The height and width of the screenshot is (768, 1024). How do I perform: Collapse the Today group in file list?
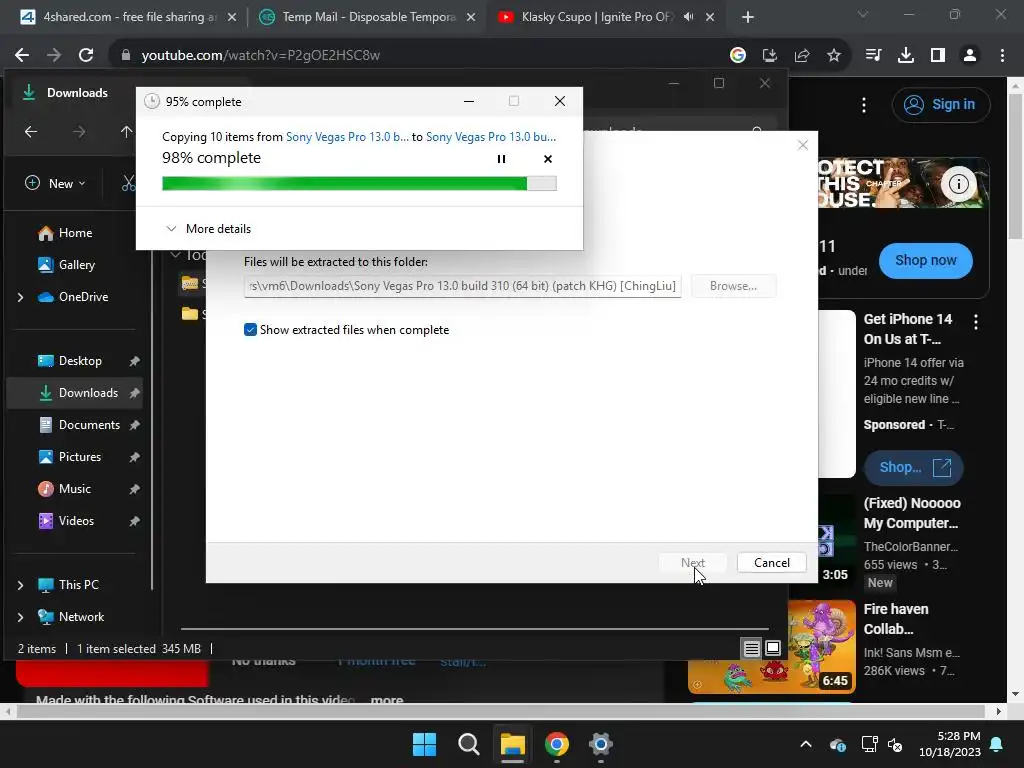coord(175,255)
